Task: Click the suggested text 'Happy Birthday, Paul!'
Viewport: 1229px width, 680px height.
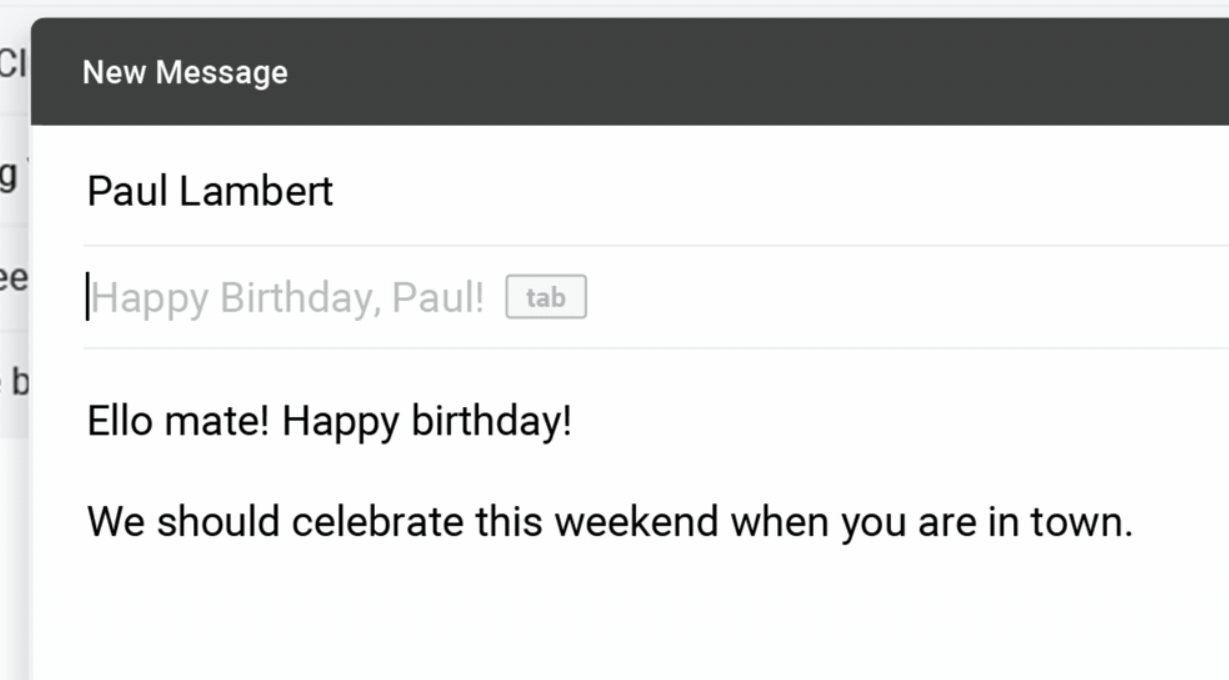Action: coord(287,296)
